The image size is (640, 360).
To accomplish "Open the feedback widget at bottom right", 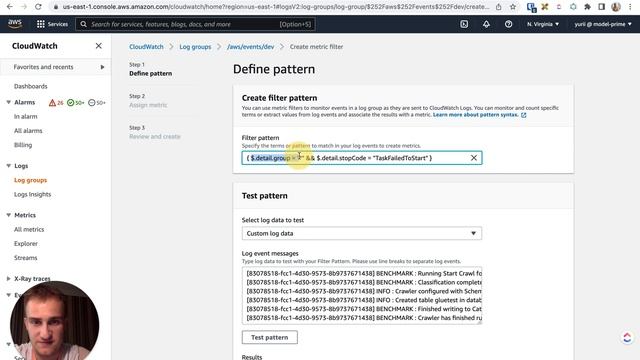I will tap(627, 337).
